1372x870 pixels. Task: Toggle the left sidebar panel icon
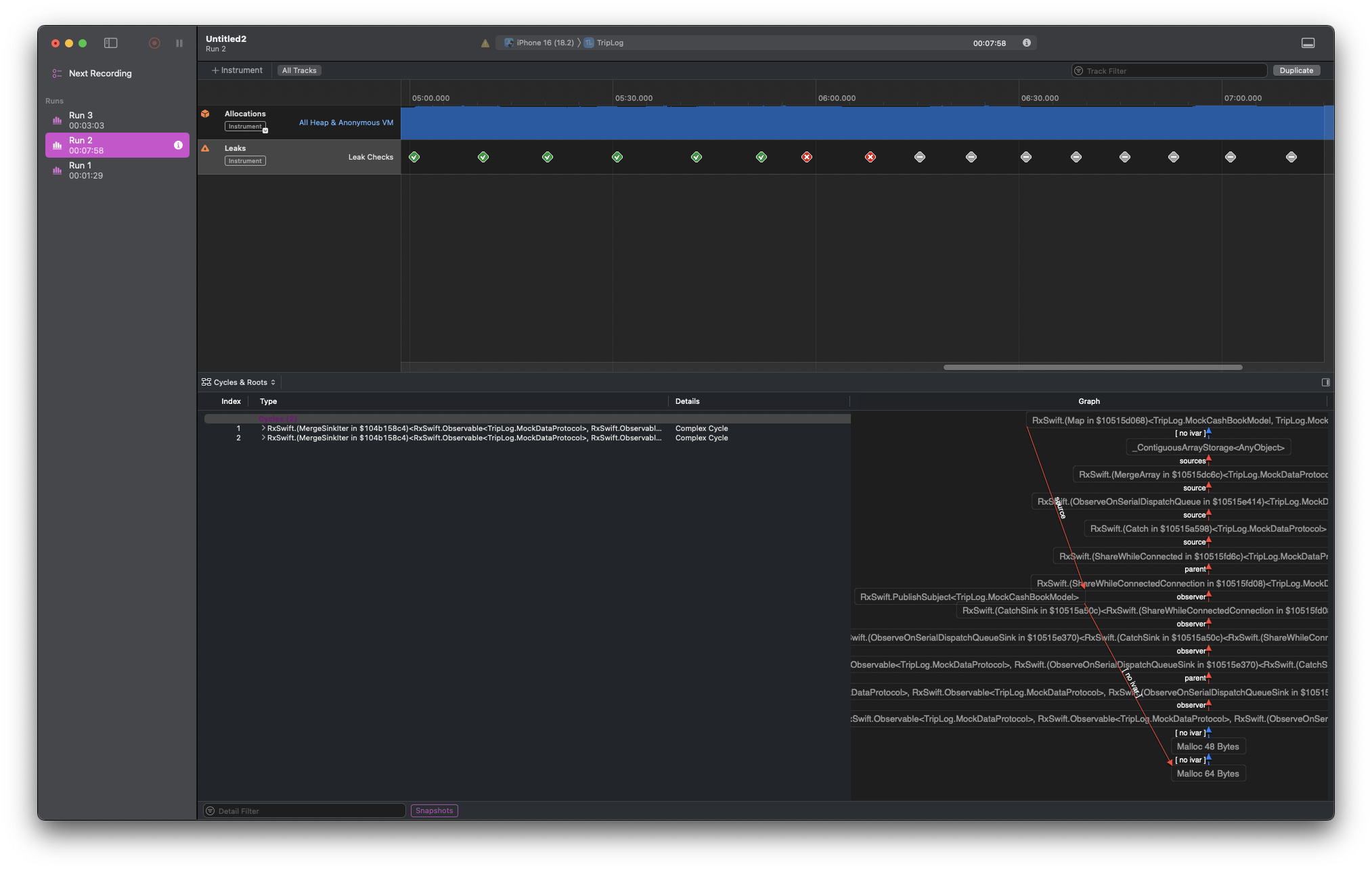point(111,43)
